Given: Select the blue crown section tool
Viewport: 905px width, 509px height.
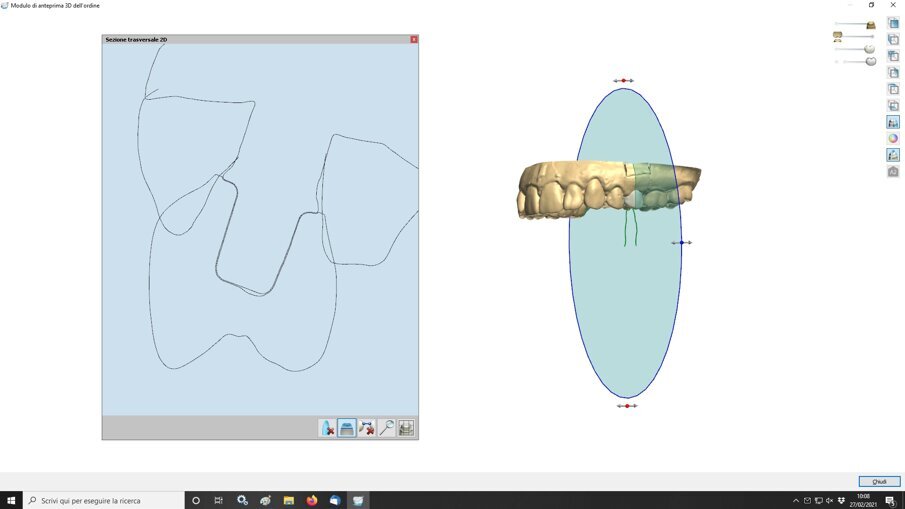Looking at the screenshot, I should point(347,428).
